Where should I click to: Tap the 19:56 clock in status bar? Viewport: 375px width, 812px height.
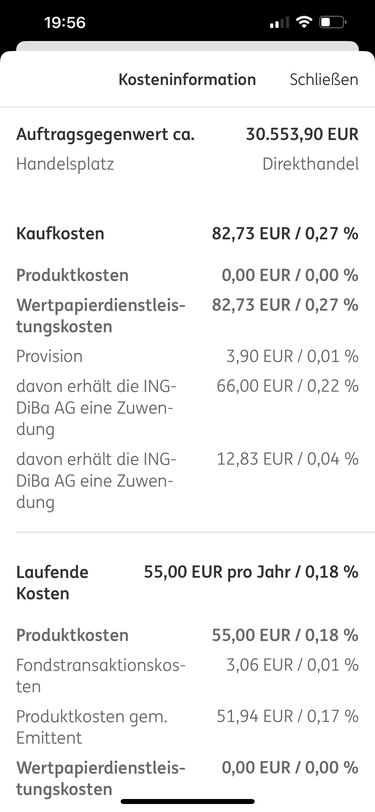pyautogui.click(x=65, y=23)
